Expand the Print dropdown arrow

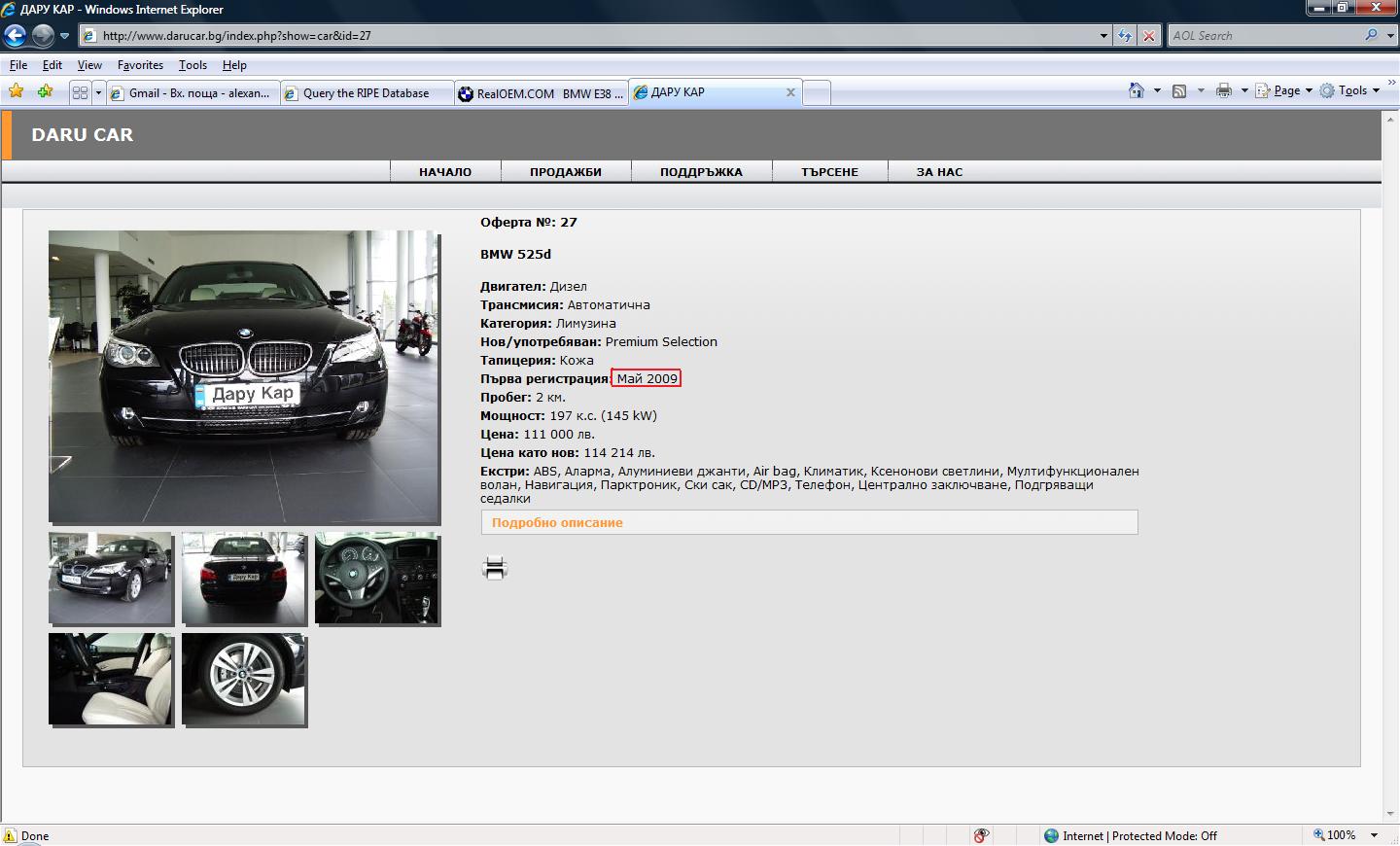1244,90
